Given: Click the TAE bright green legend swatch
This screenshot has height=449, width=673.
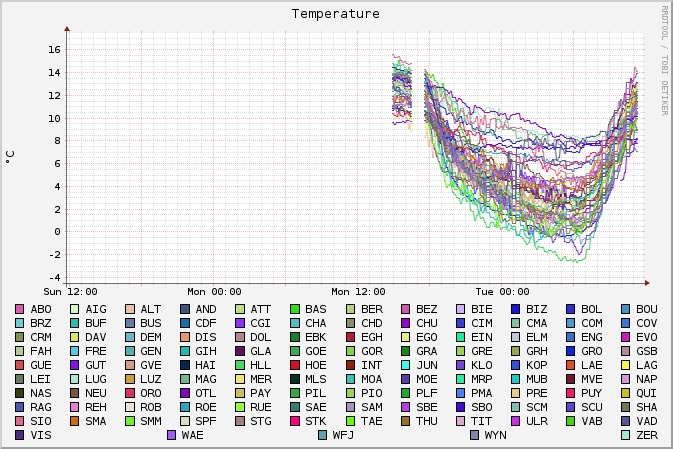Looking at the screenshot, I should [350, 421].
